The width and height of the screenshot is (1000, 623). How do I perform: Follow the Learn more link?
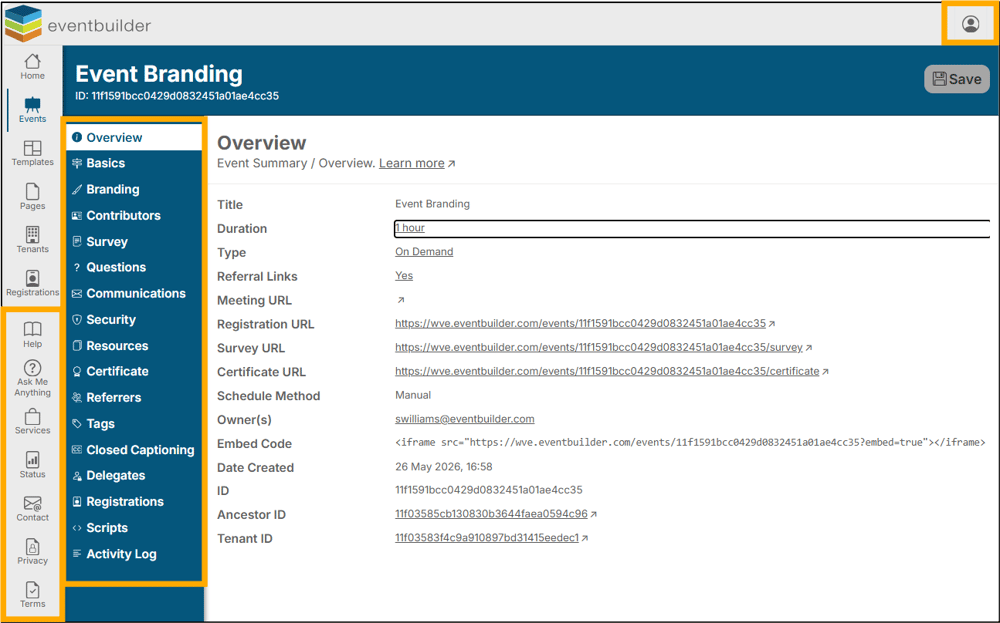tap(411, 163)
